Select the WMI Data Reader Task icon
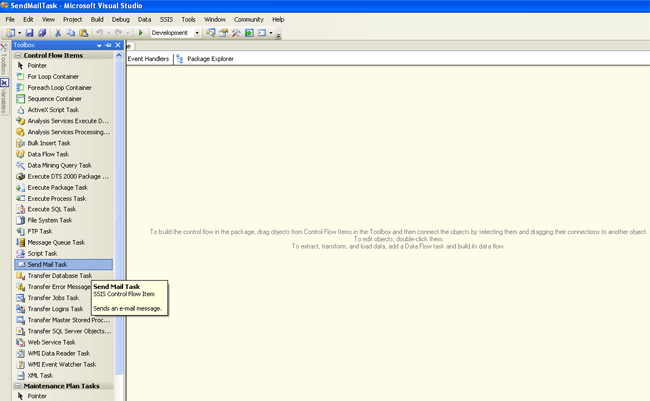This screenshot has height=401, width=650. pyautogui.click(x=20, y=354)
